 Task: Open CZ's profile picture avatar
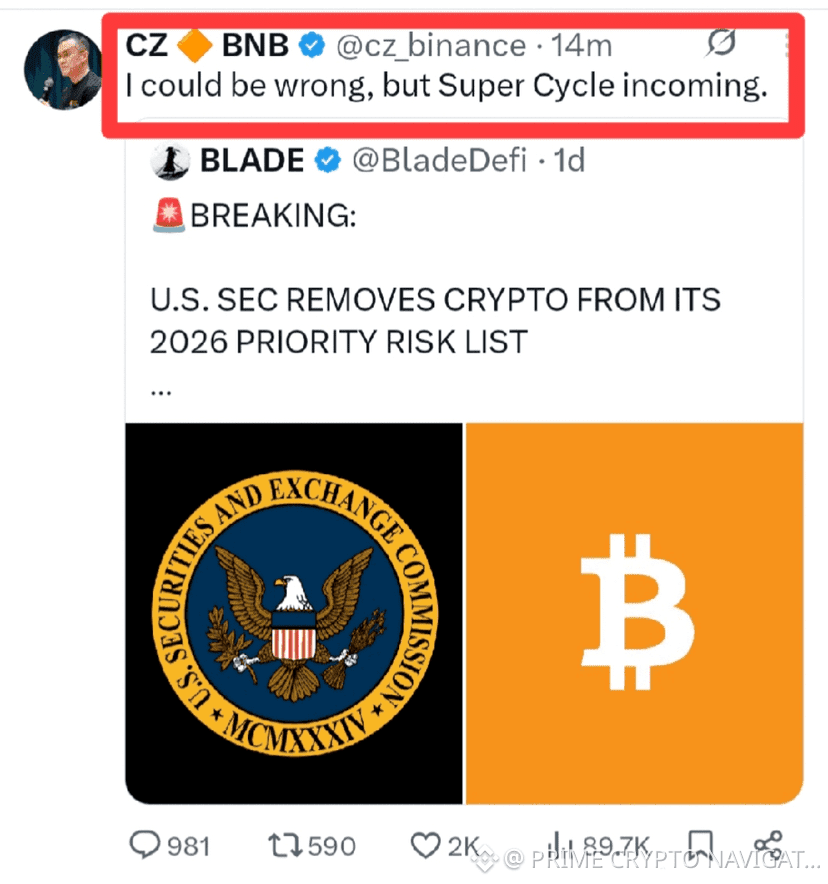click(62, 68)
